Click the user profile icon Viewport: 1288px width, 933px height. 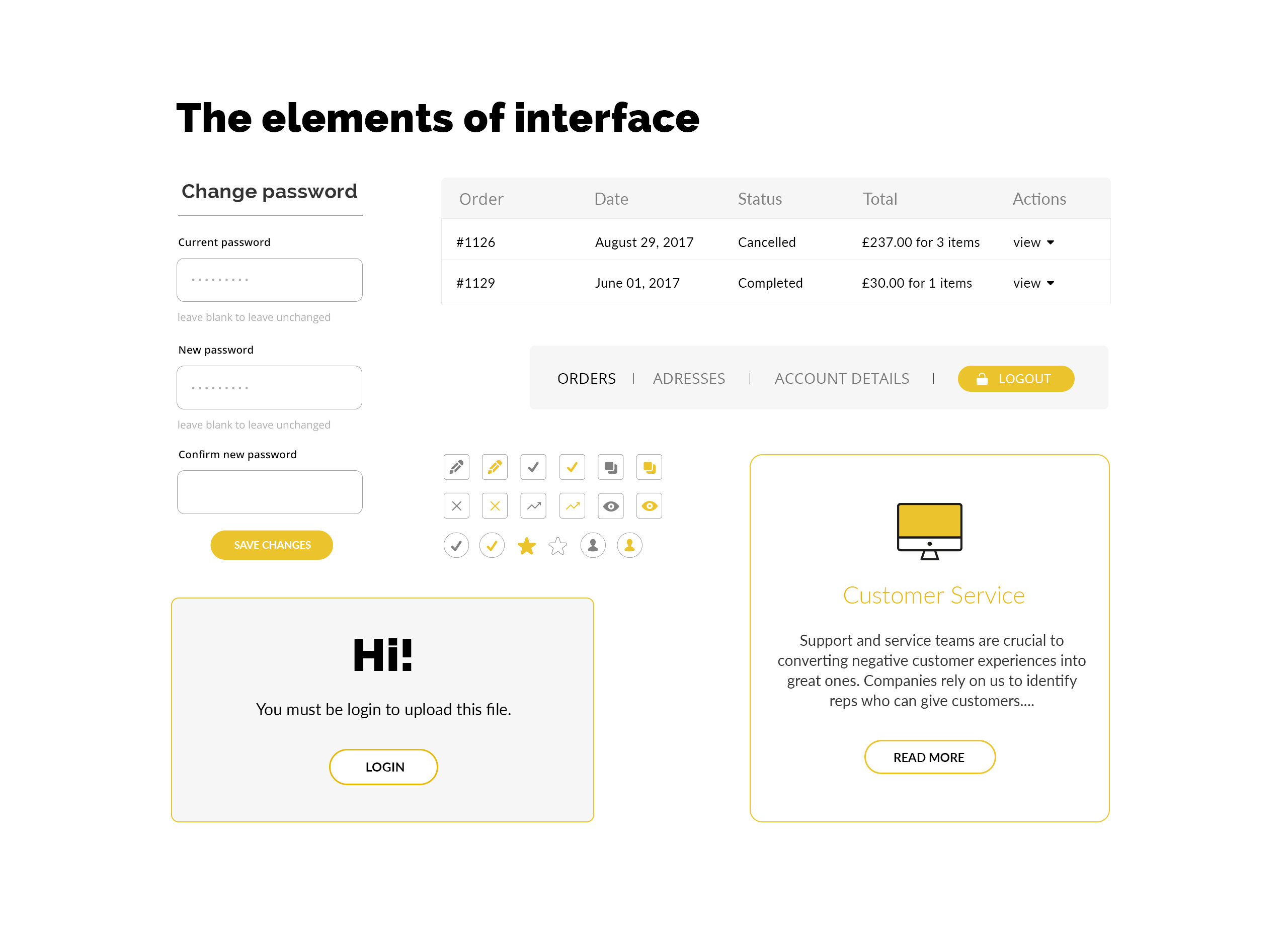594,544
